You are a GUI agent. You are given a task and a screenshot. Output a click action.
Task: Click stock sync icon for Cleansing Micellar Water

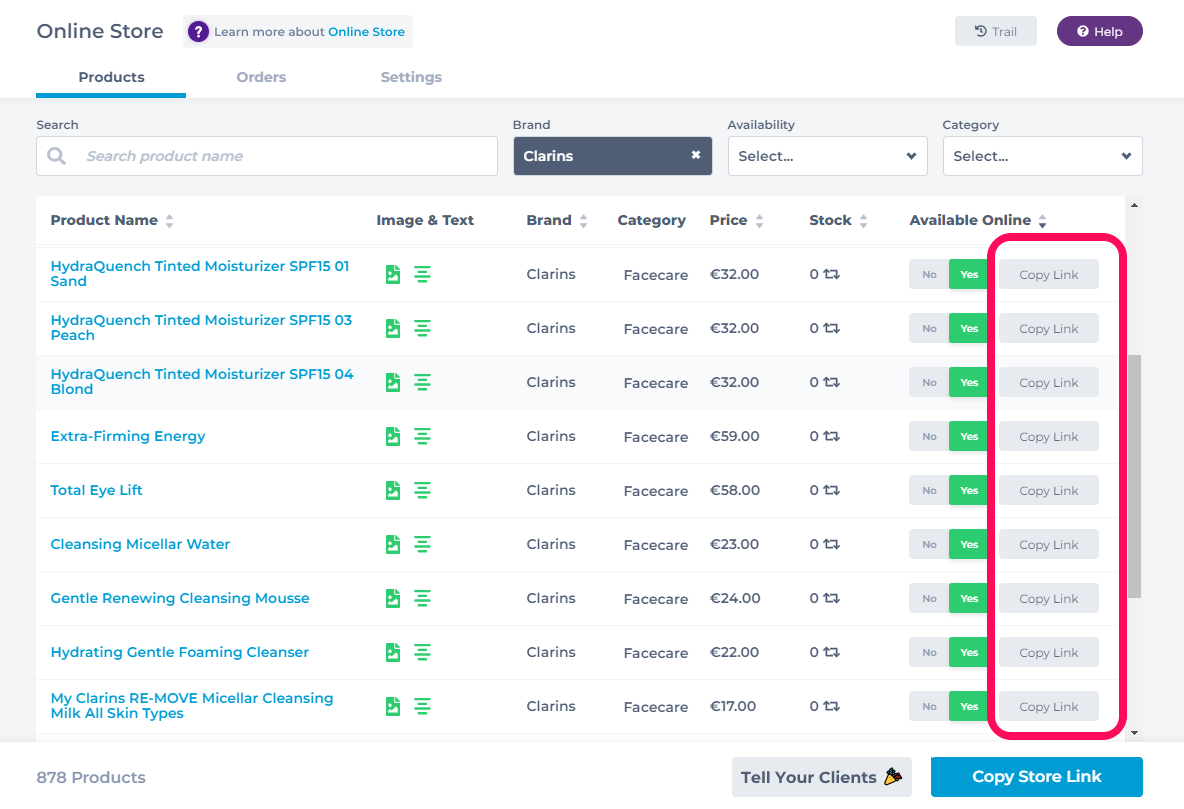831,544
